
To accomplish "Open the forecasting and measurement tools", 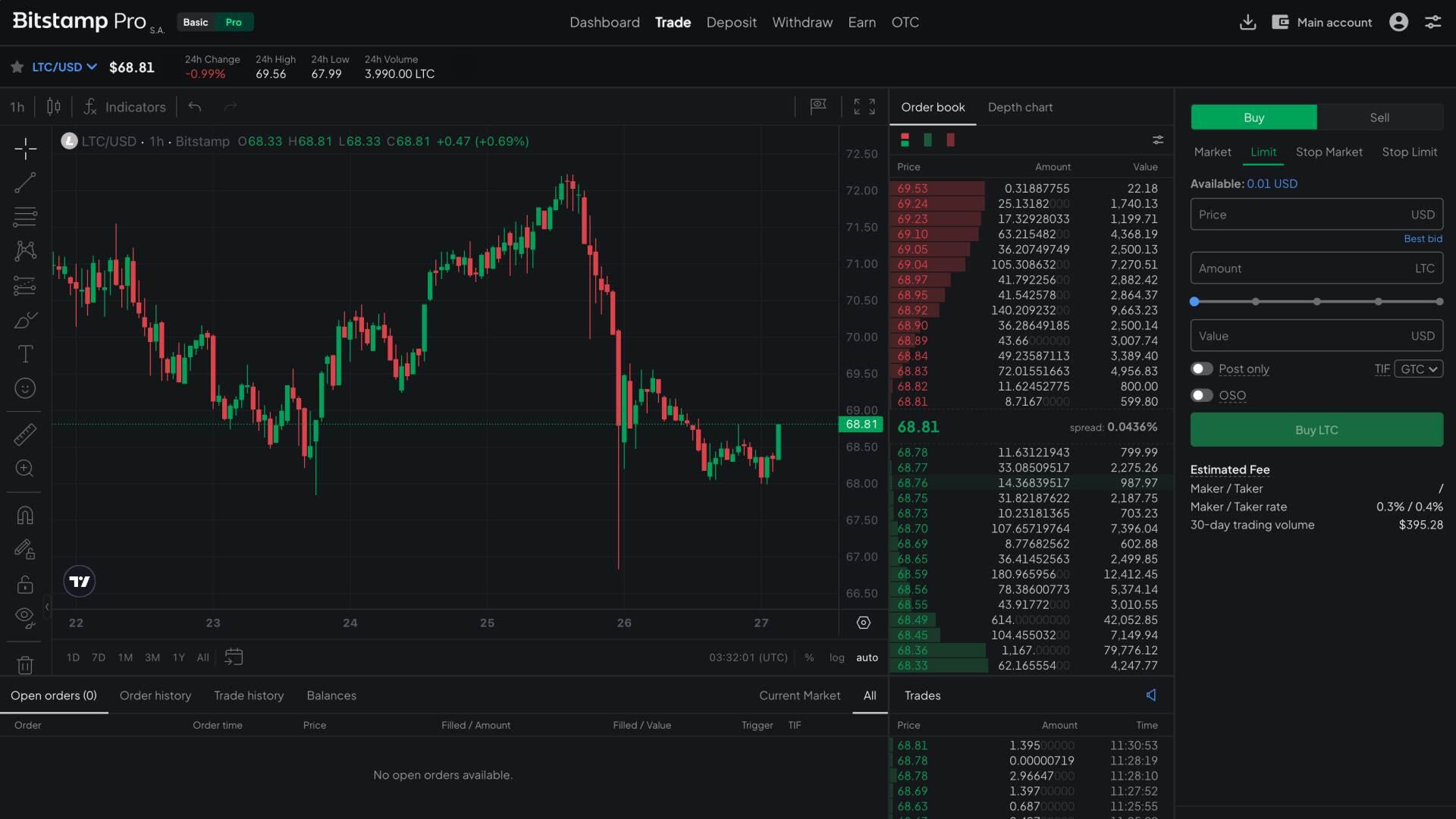I will (x=25, y=285).
